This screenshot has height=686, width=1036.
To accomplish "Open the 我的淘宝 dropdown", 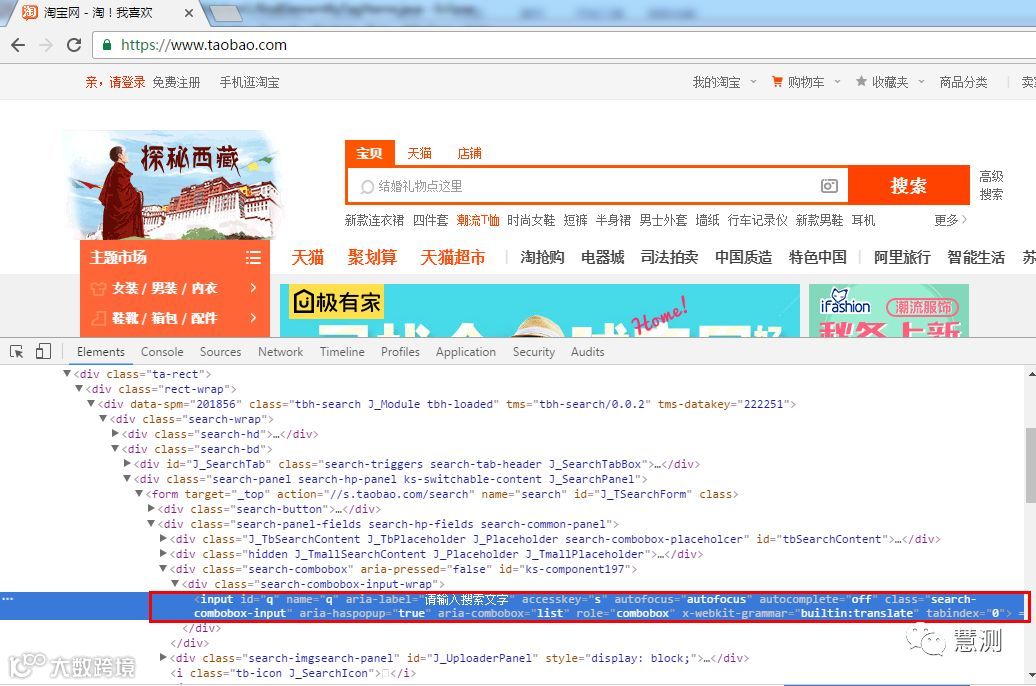I will pos(723,82).
